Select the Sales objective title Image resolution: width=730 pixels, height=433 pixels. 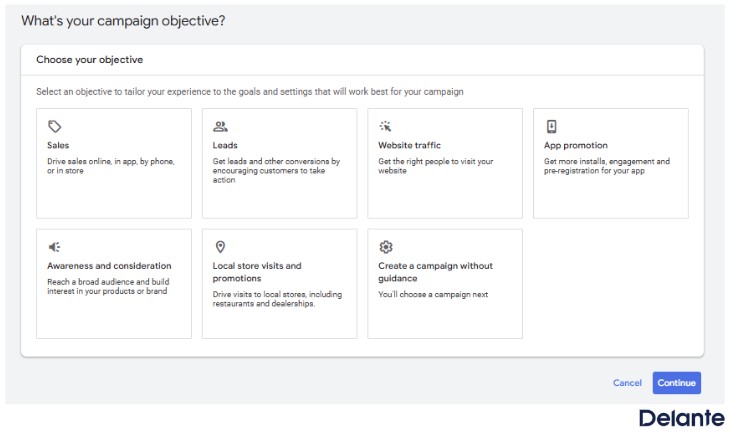coord(58,145)
